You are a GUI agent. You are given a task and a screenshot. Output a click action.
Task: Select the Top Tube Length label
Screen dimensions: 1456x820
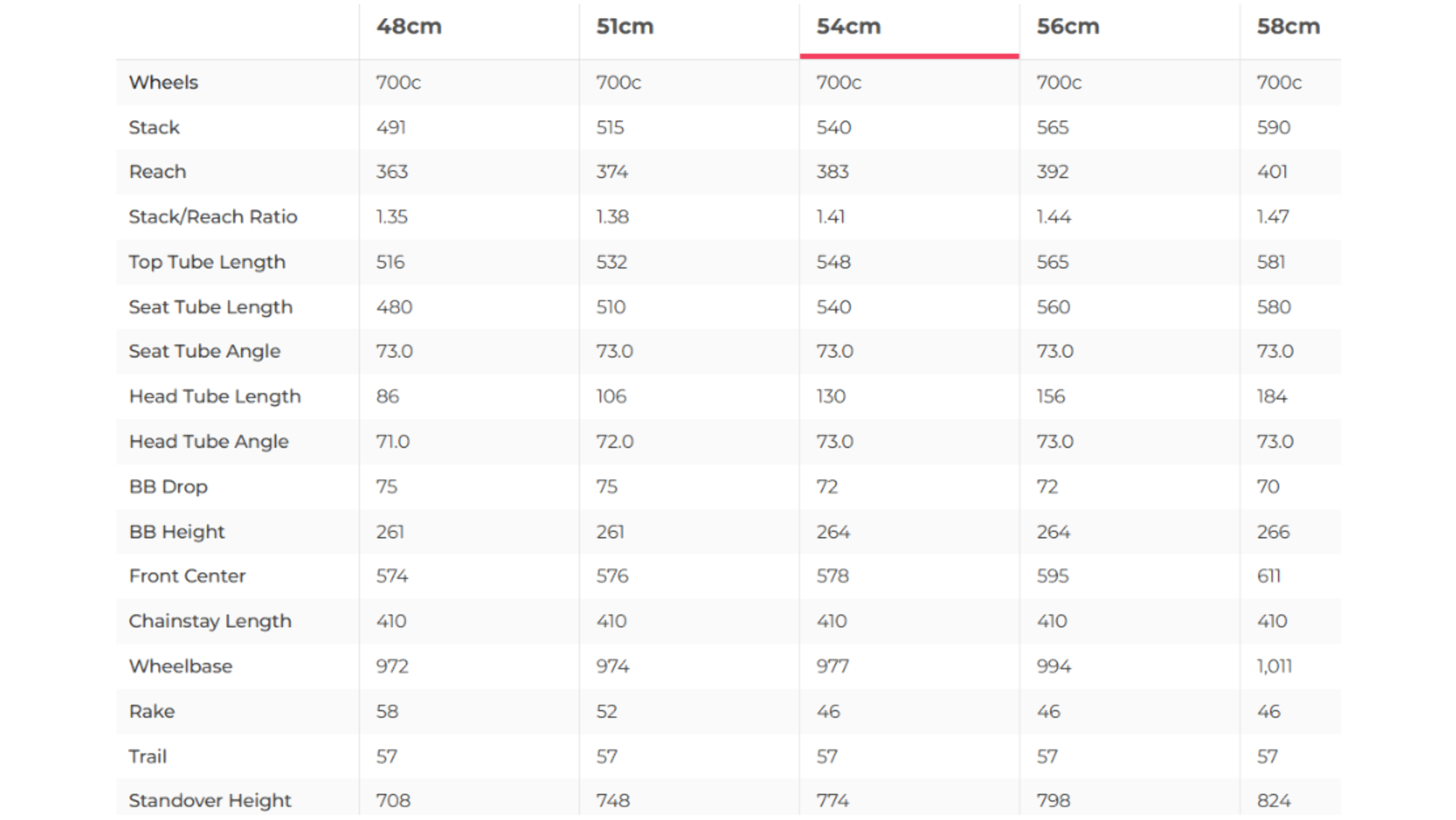[x=207, y=262]
